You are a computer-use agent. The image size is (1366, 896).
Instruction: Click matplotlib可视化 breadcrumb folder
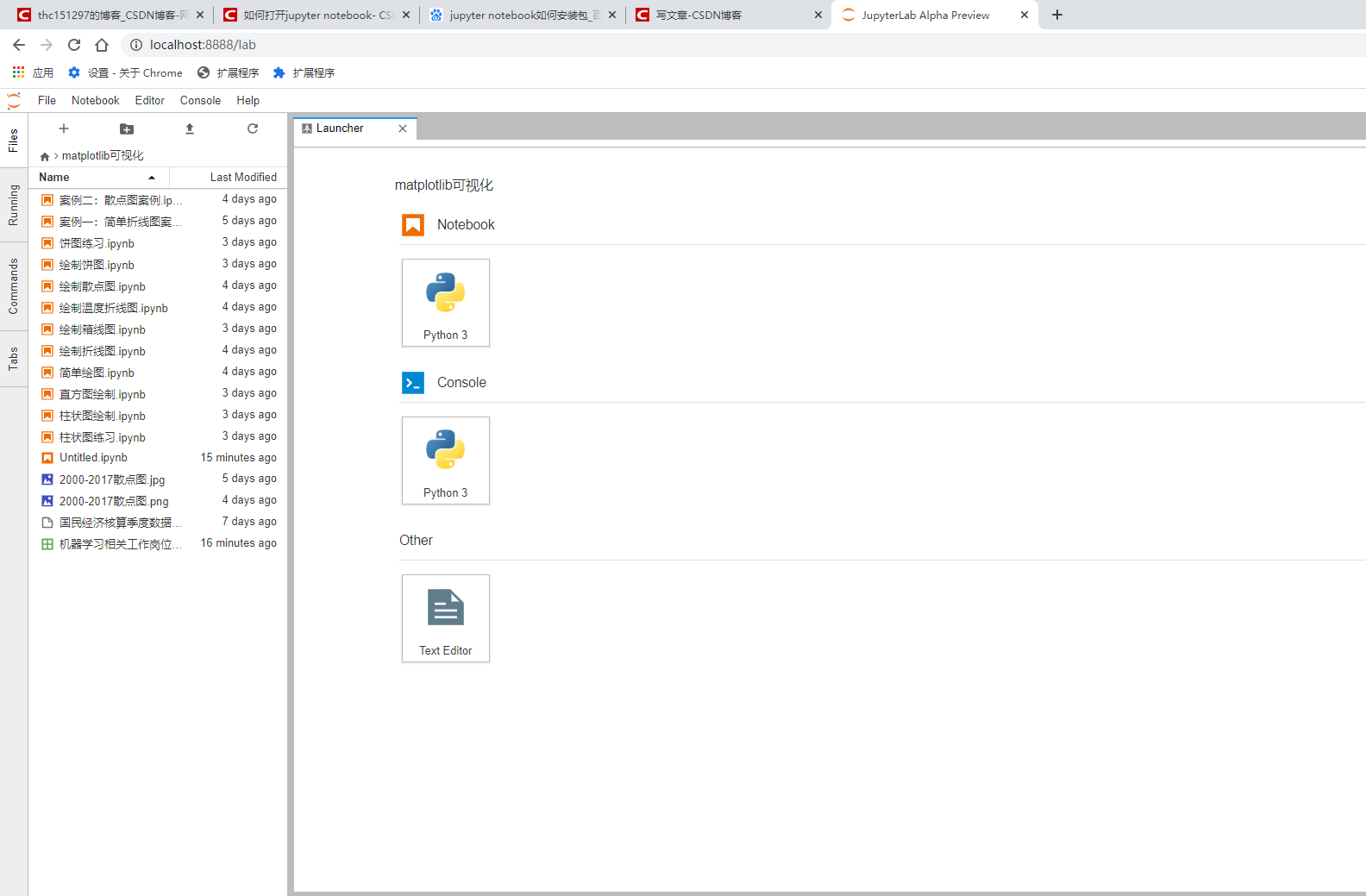pyautogui.click(x=103, y=156)
